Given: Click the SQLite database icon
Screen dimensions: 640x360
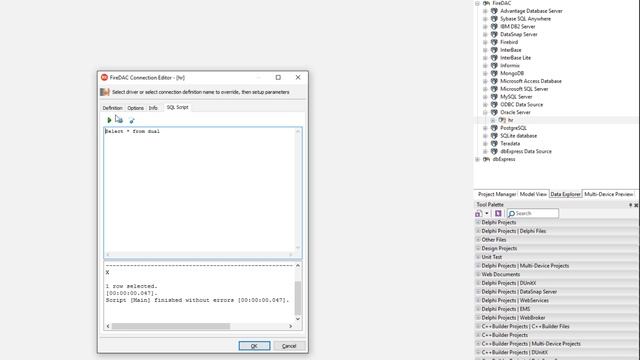Looking at the screenshot, I should coord(494,136).
